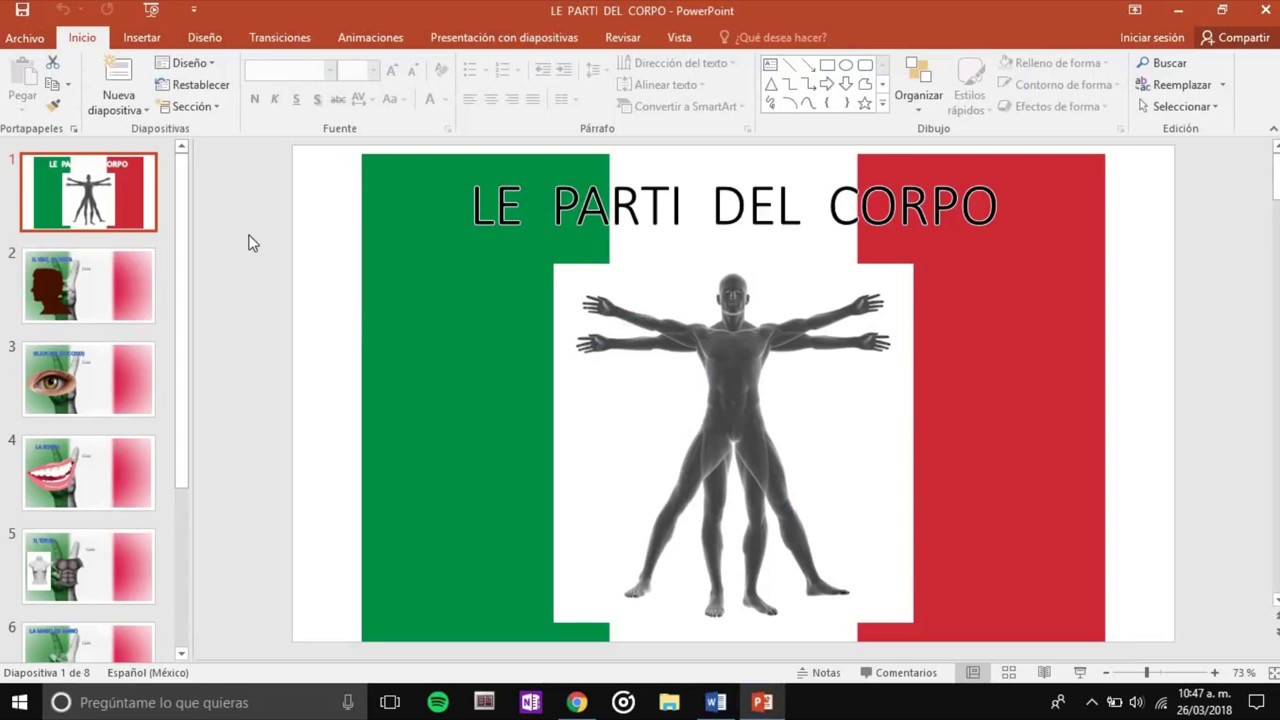The image size is (1280, 720).
Task: Click the zoom slider handle
Action: [x=1147, y=673]
